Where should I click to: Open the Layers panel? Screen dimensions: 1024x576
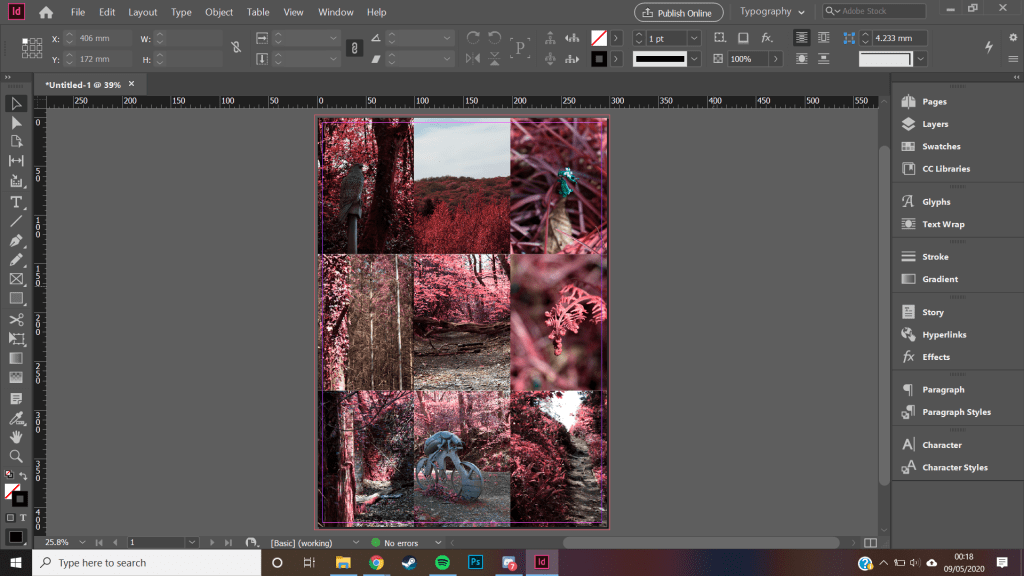pyautogui.click(x=934, y=124)
